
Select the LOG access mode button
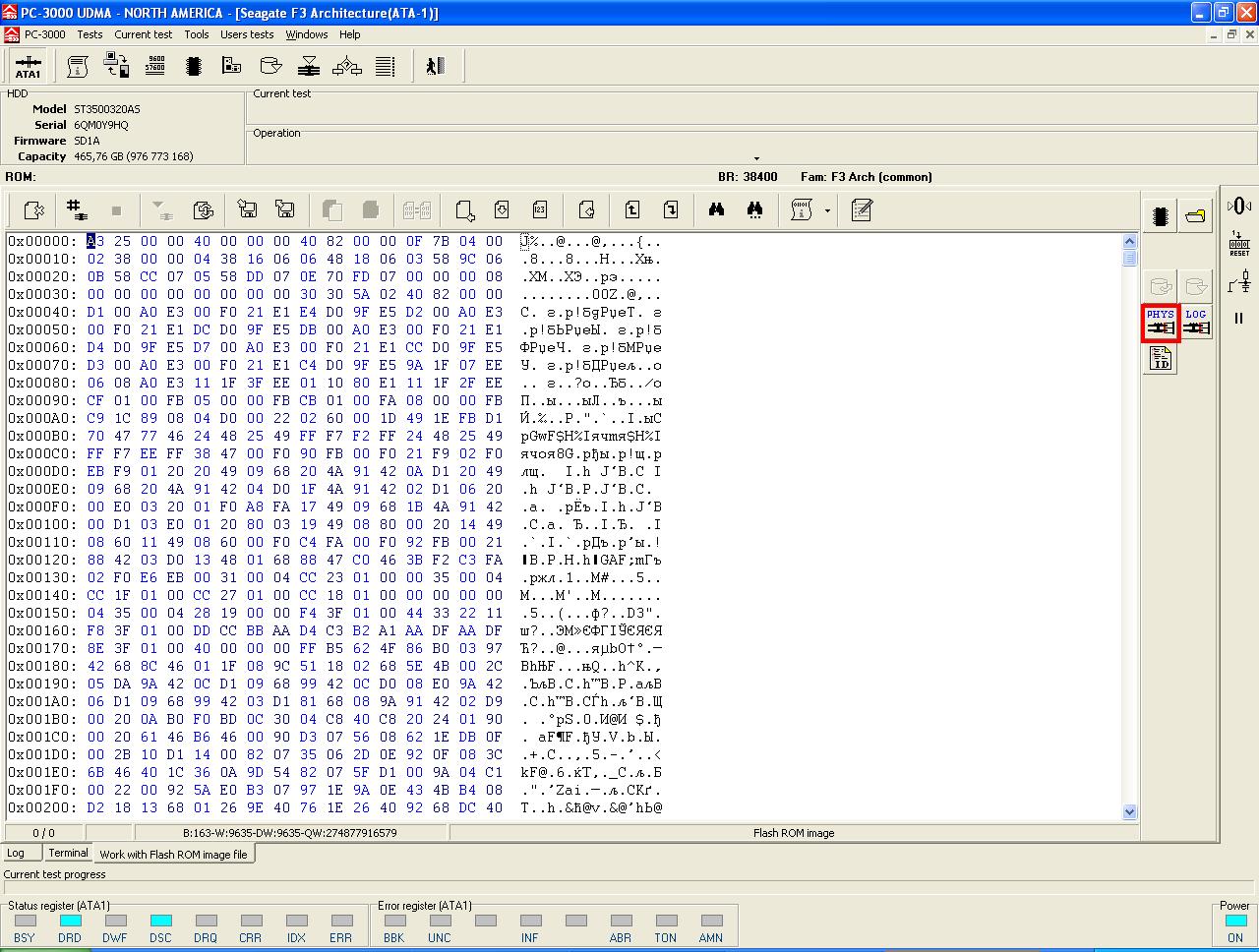pos(1196,323)
